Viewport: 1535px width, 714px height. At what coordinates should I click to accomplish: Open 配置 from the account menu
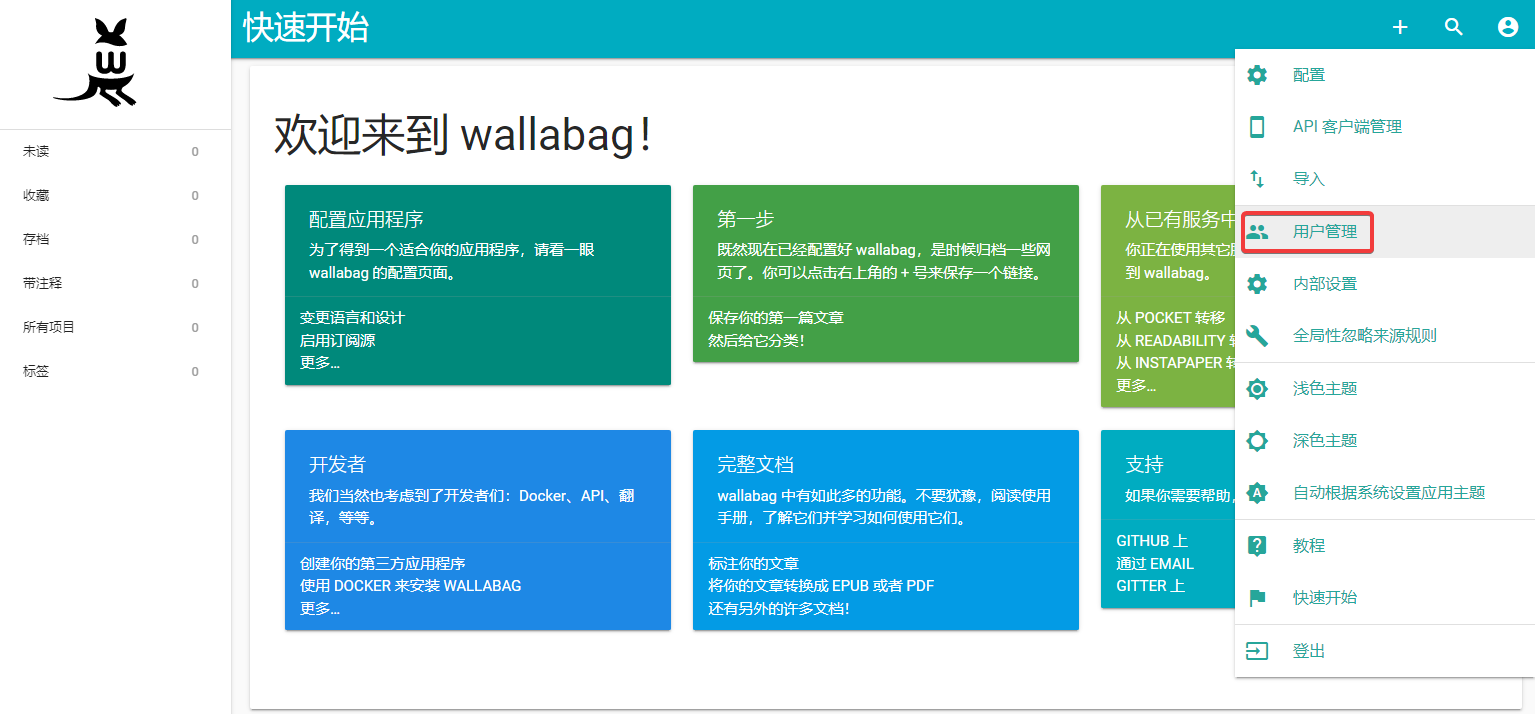(x=1308, y=74)
